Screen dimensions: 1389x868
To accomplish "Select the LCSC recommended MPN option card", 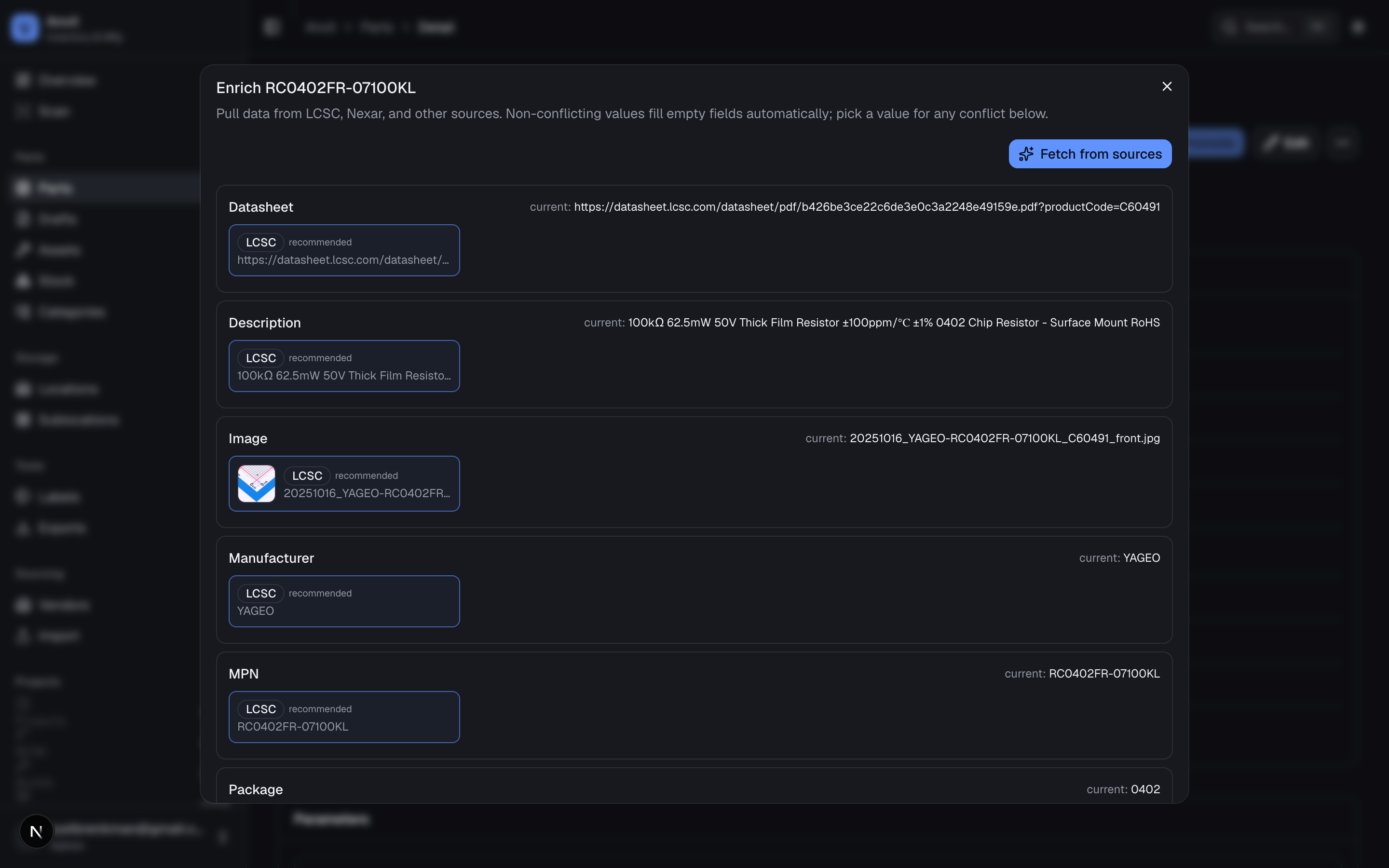I will [x=344, y=717].
